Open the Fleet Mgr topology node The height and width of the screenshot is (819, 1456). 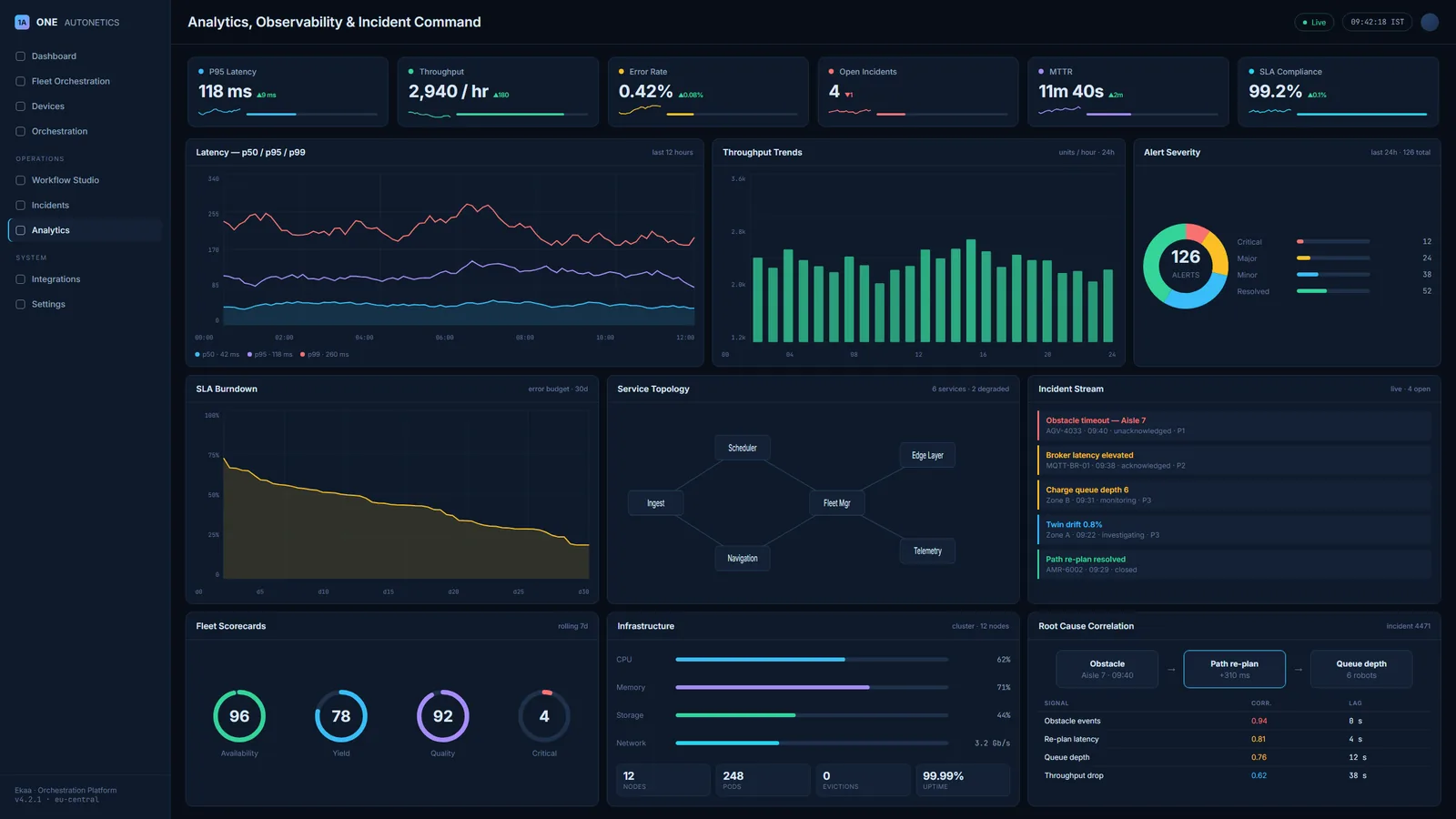(836, 503)
